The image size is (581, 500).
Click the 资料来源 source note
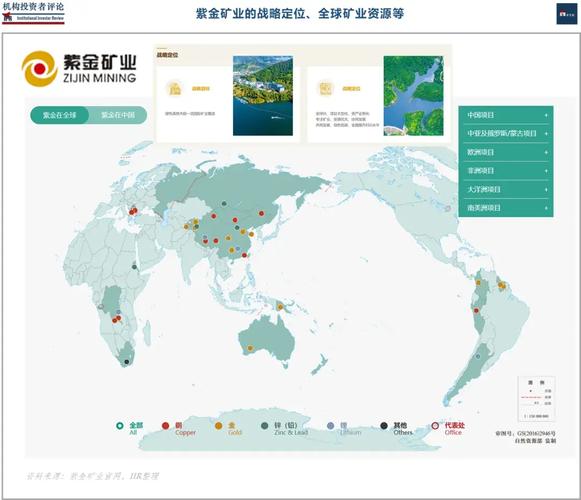(92, 476)
